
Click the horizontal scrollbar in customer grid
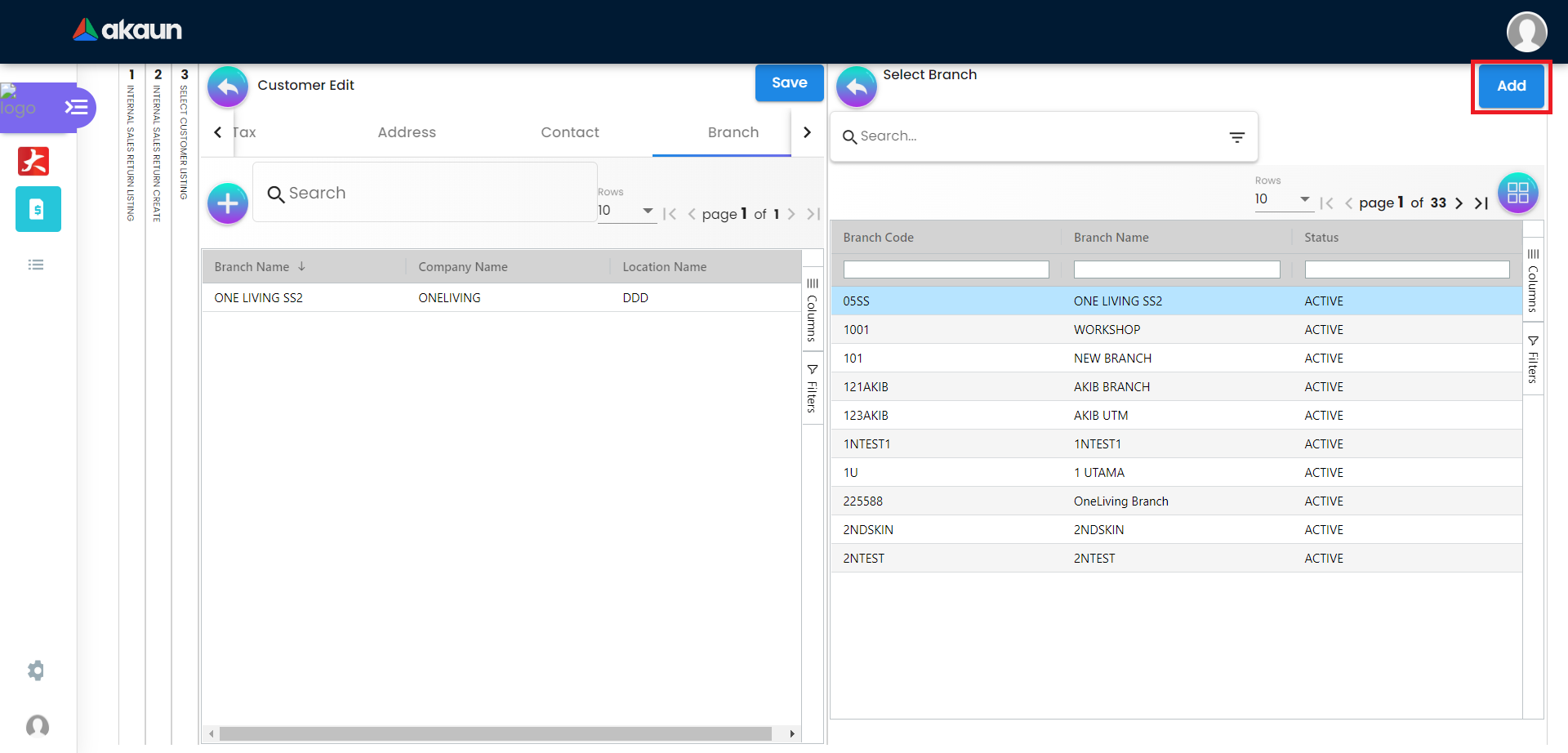495,733
